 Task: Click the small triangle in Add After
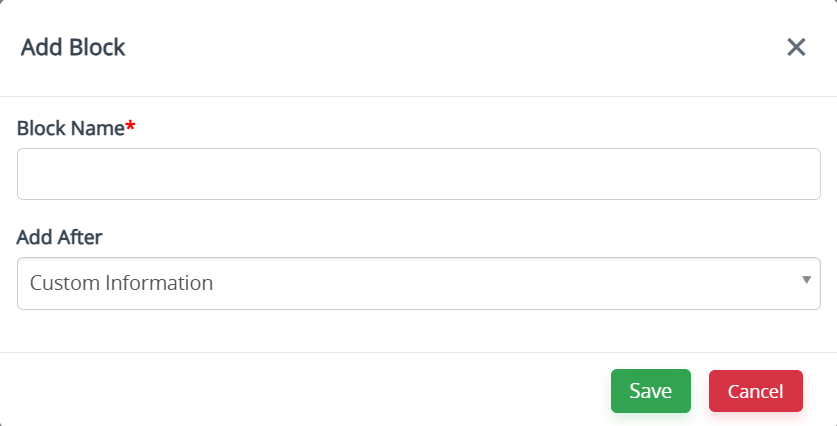(x=806, y=280)
